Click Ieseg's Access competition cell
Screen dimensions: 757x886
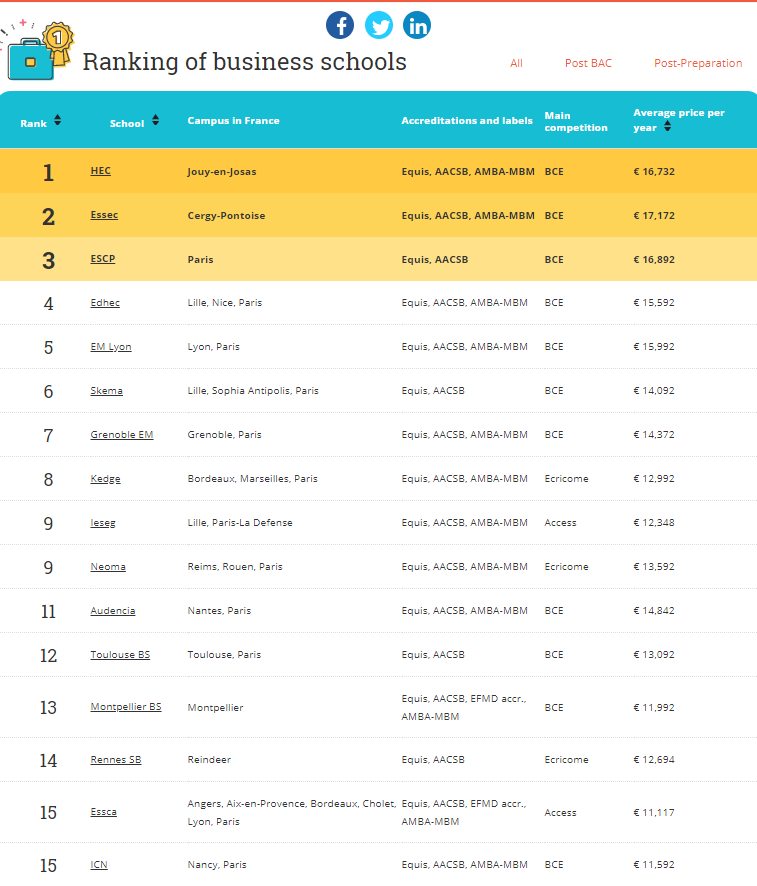pos(560,523)
